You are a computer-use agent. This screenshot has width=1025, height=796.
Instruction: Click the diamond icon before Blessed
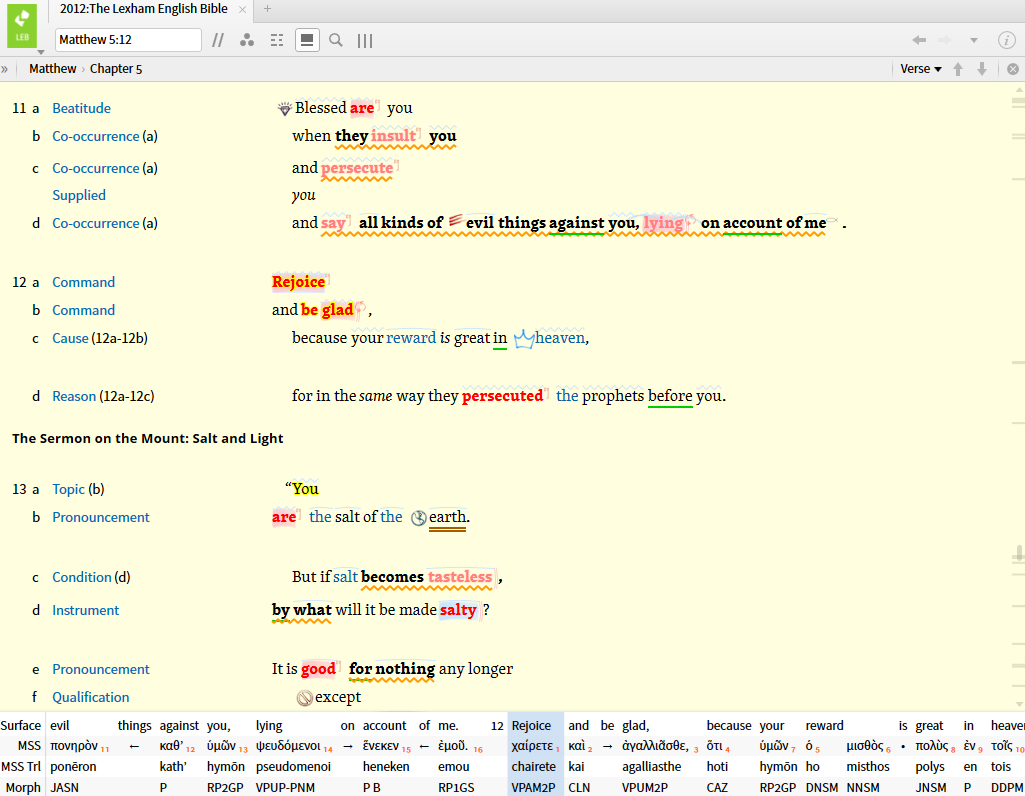(x=284, y=109)
